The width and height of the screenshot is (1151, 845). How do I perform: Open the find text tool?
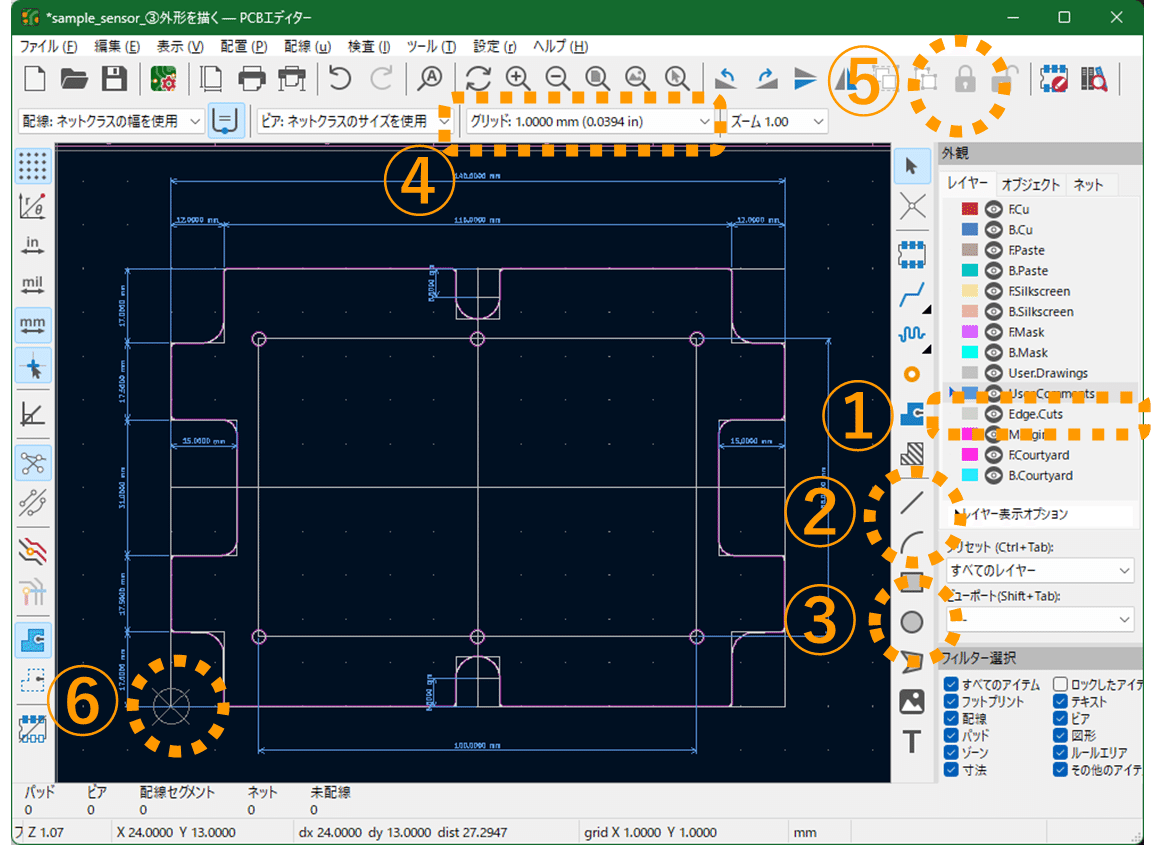point(429,78)
